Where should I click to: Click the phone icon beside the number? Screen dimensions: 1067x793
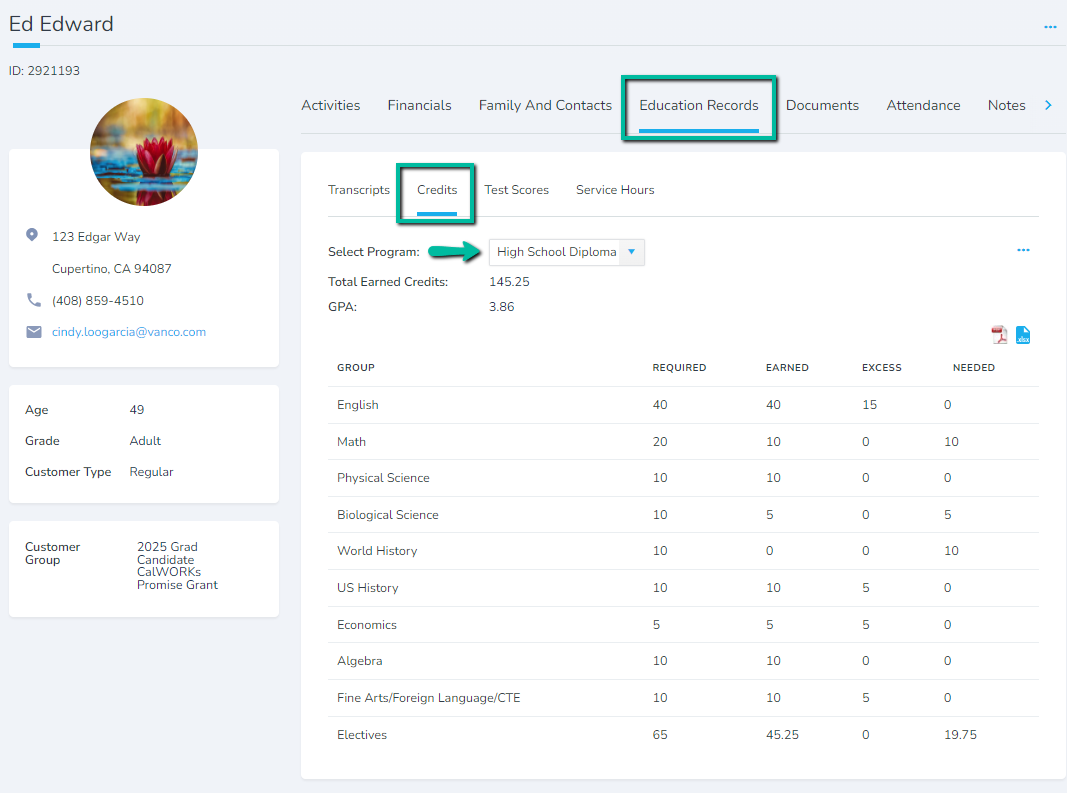tap(33, 300)
